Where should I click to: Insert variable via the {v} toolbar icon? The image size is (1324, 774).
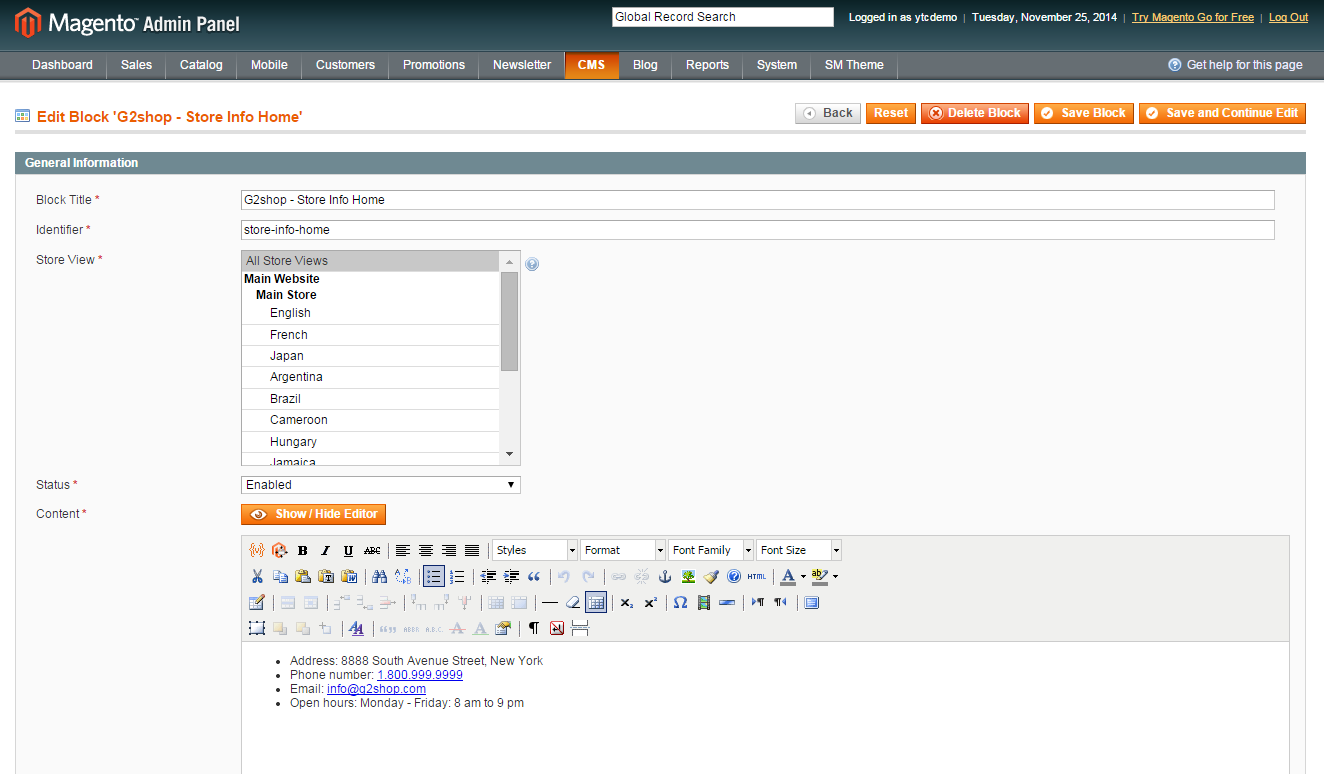256,550
